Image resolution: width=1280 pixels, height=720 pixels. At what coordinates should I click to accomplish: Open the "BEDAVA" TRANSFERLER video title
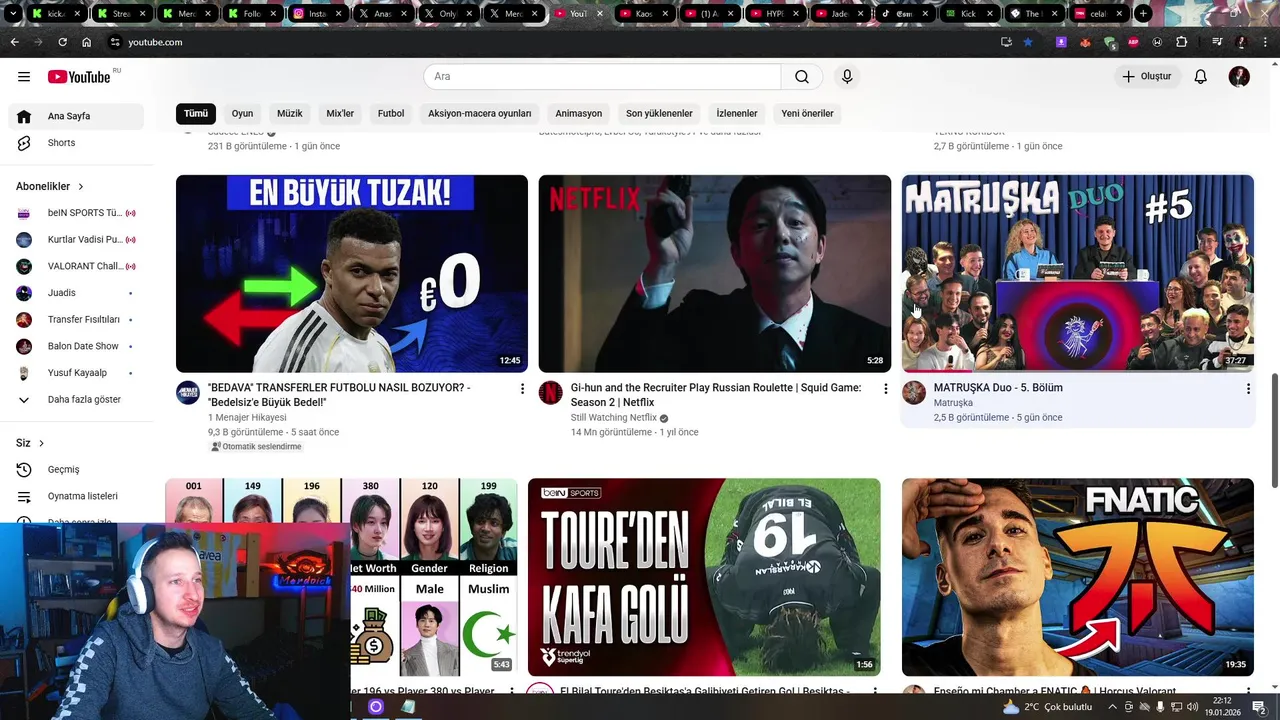[339, 395]
